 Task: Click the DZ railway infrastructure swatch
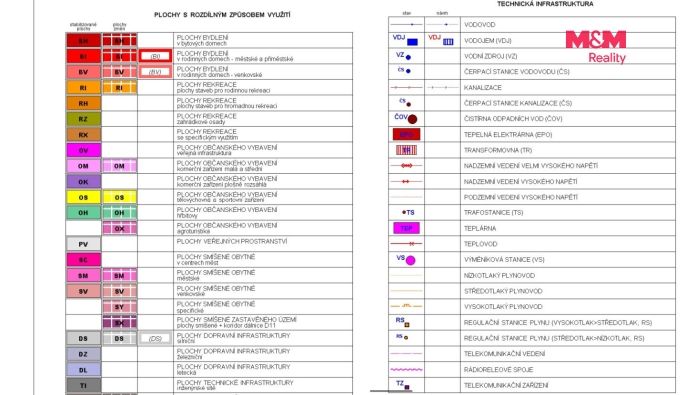pos(83,354)
